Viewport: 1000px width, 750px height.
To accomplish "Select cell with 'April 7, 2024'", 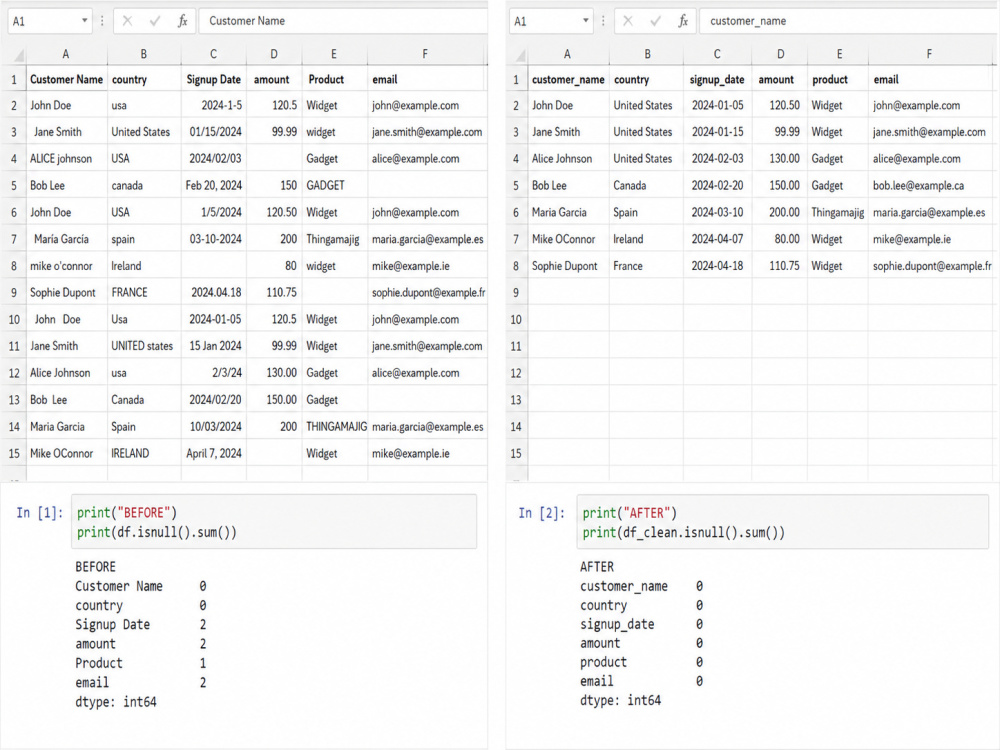I will [214, 453].
